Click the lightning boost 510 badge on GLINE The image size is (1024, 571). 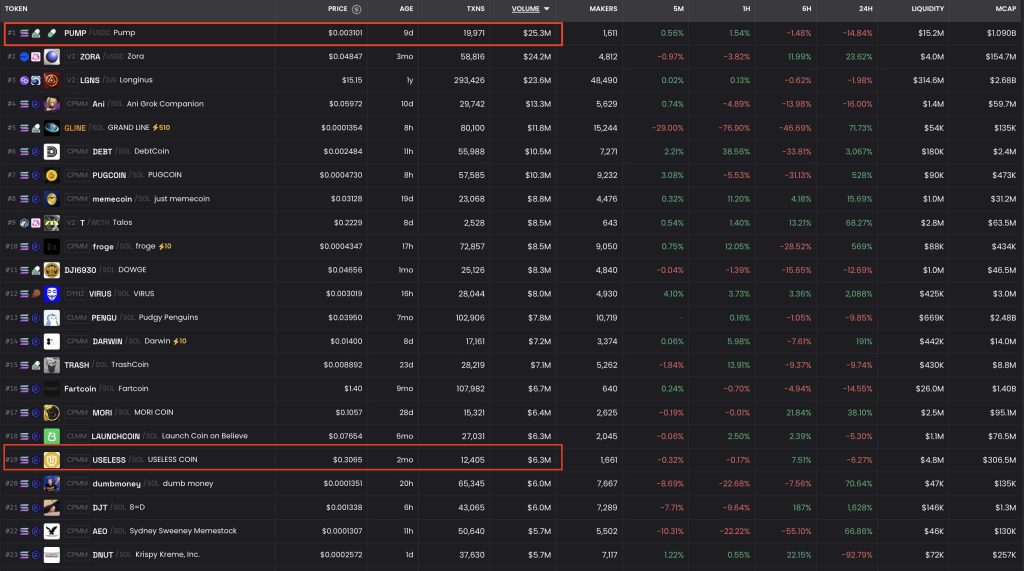click(161, 127)
